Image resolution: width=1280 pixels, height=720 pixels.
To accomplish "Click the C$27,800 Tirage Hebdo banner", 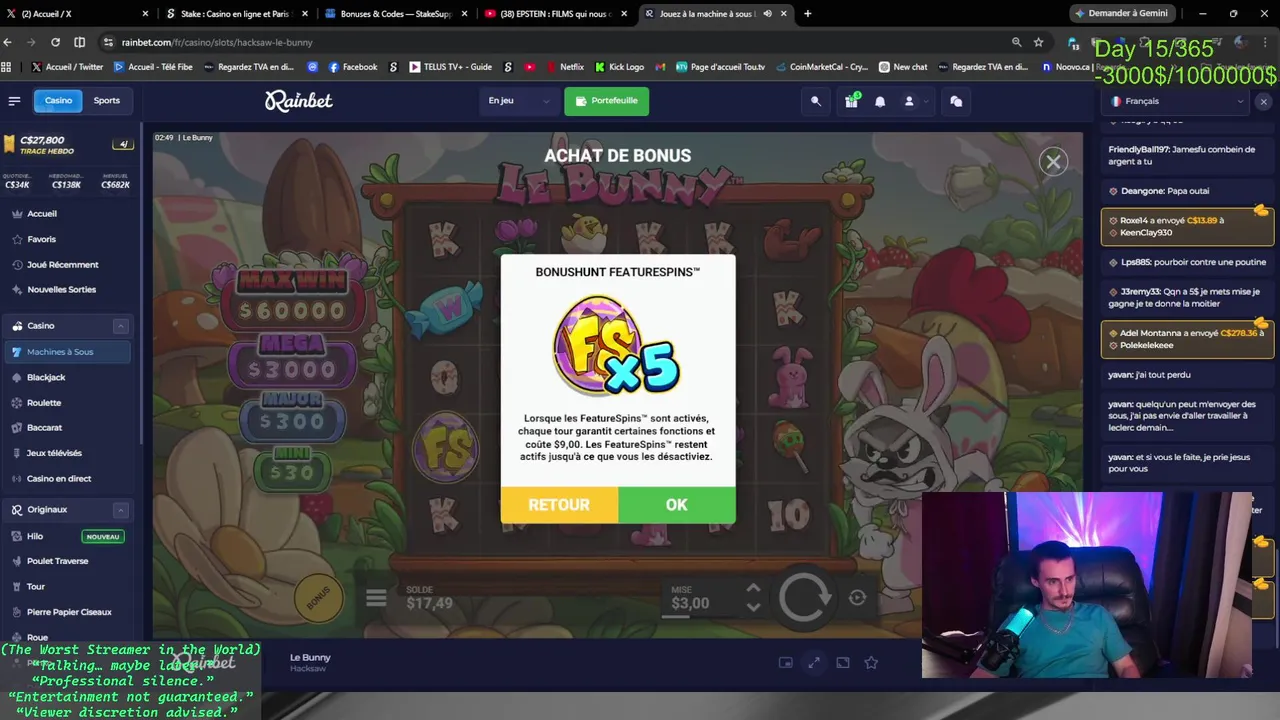I will [x=68, y=145].
